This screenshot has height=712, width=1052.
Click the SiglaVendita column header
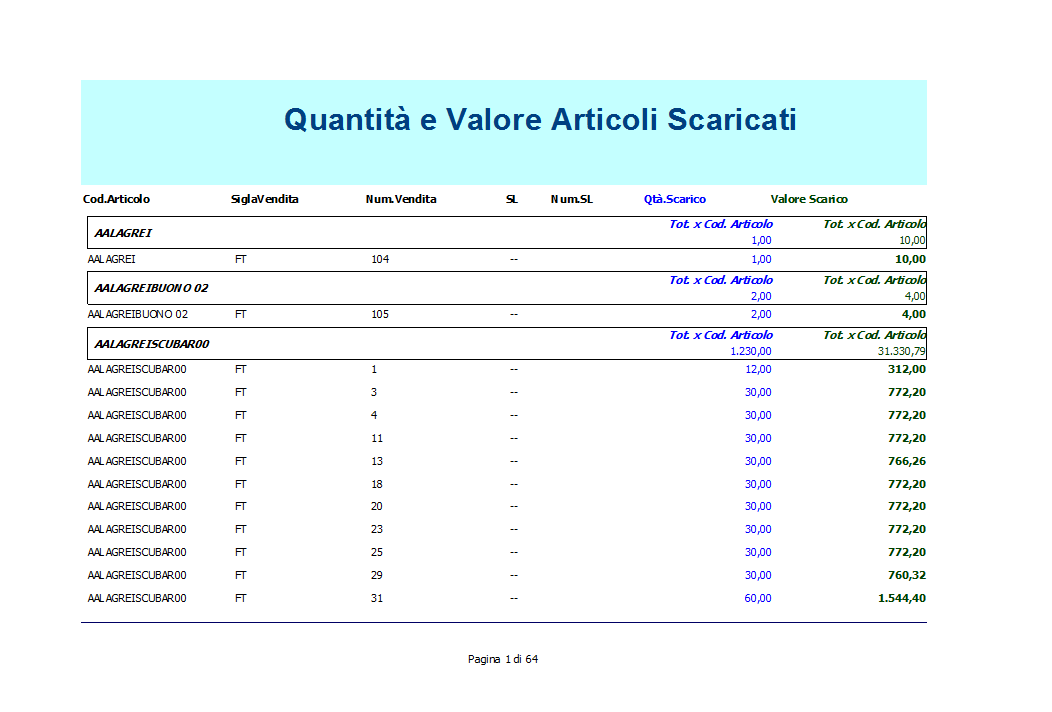coord(264,199)
